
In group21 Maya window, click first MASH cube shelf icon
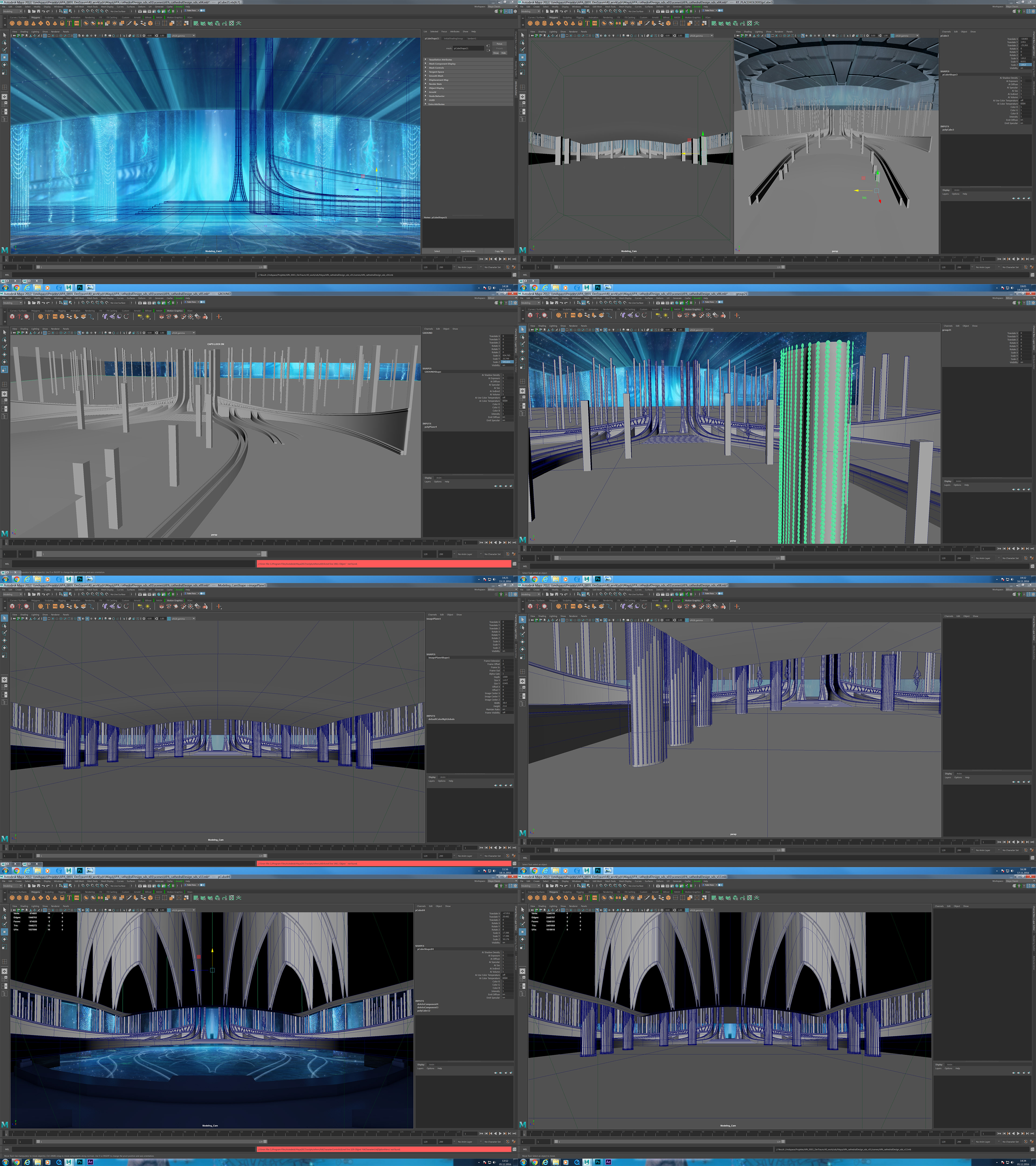point(530,316)
